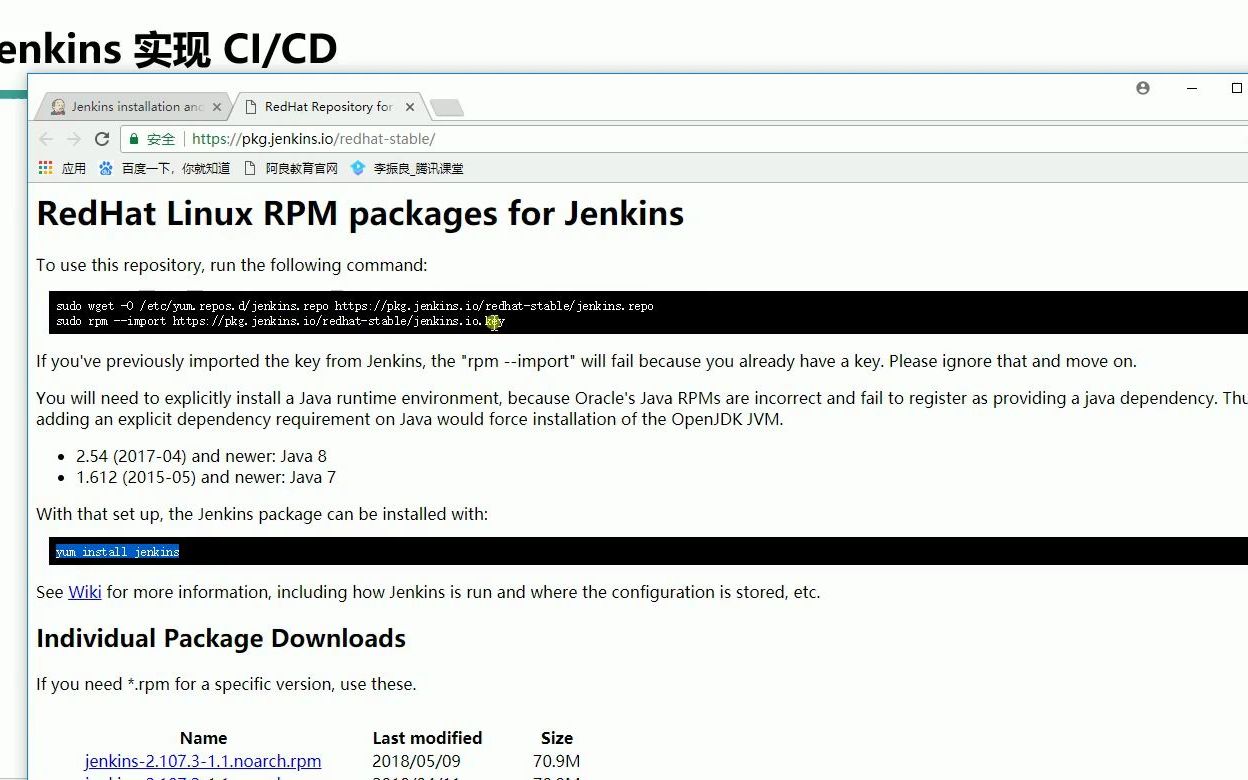Click the Jenkins favicon on the first tab
This screenshot has width=1248, height=780.
tap(58, 106)
